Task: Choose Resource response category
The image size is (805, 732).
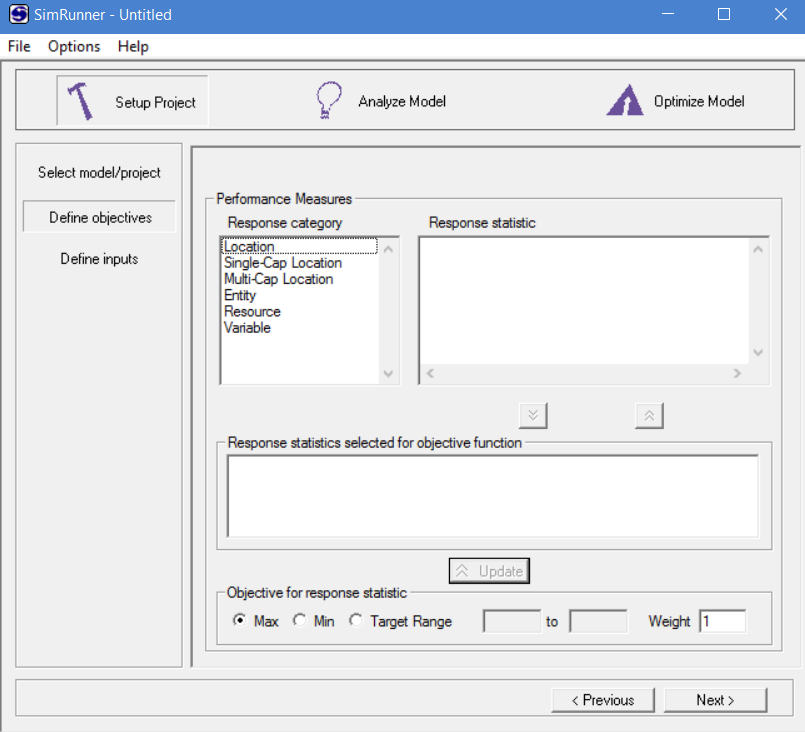Action: [x=300, y=312]
